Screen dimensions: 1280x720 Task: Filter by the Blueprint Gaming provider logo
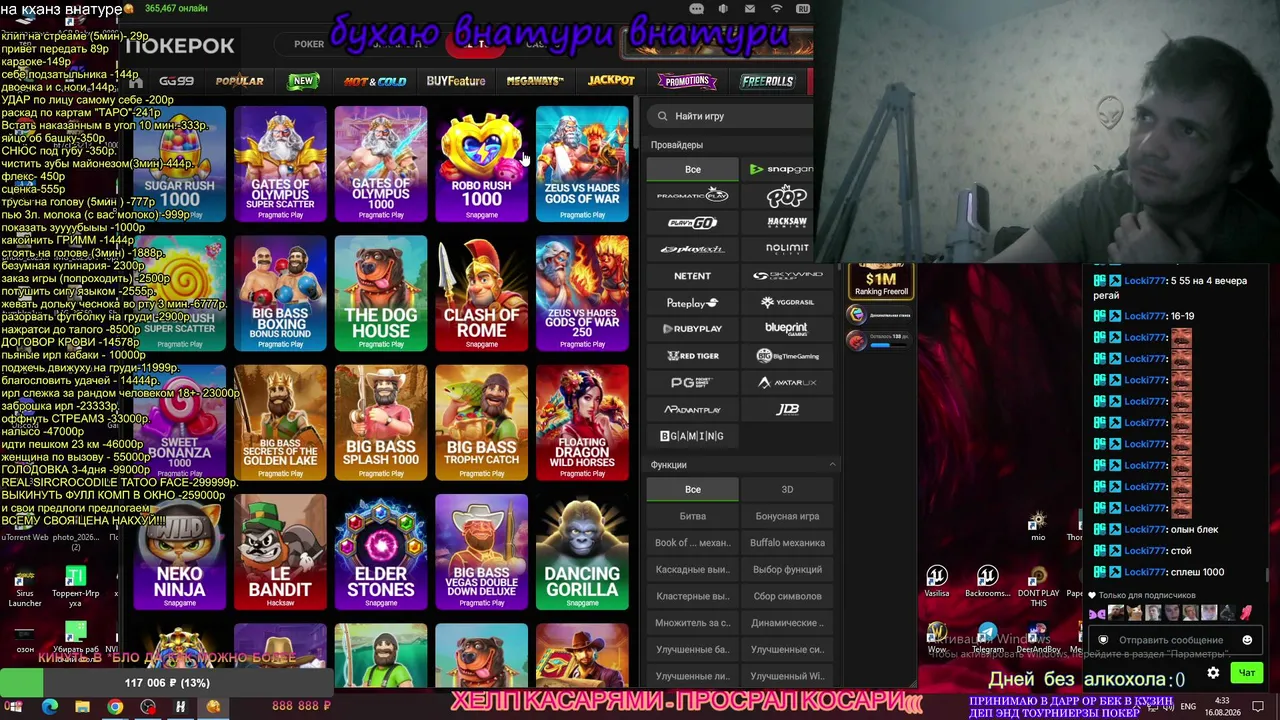click(x=786, y=328)
